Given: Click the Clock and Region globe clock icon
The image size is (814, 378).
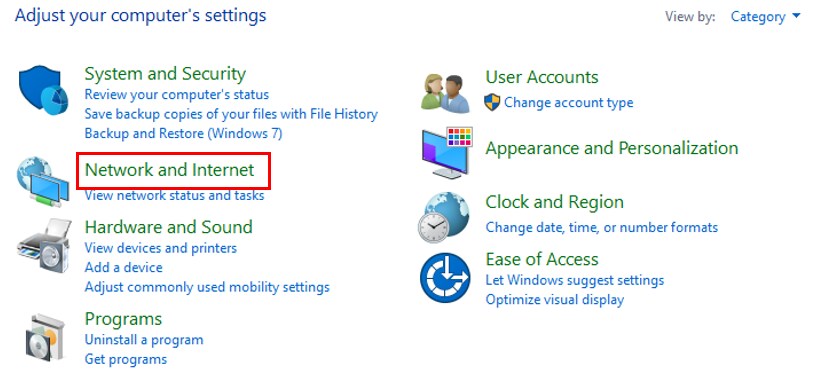Looking at the screenshot, I should coord(444,217).
